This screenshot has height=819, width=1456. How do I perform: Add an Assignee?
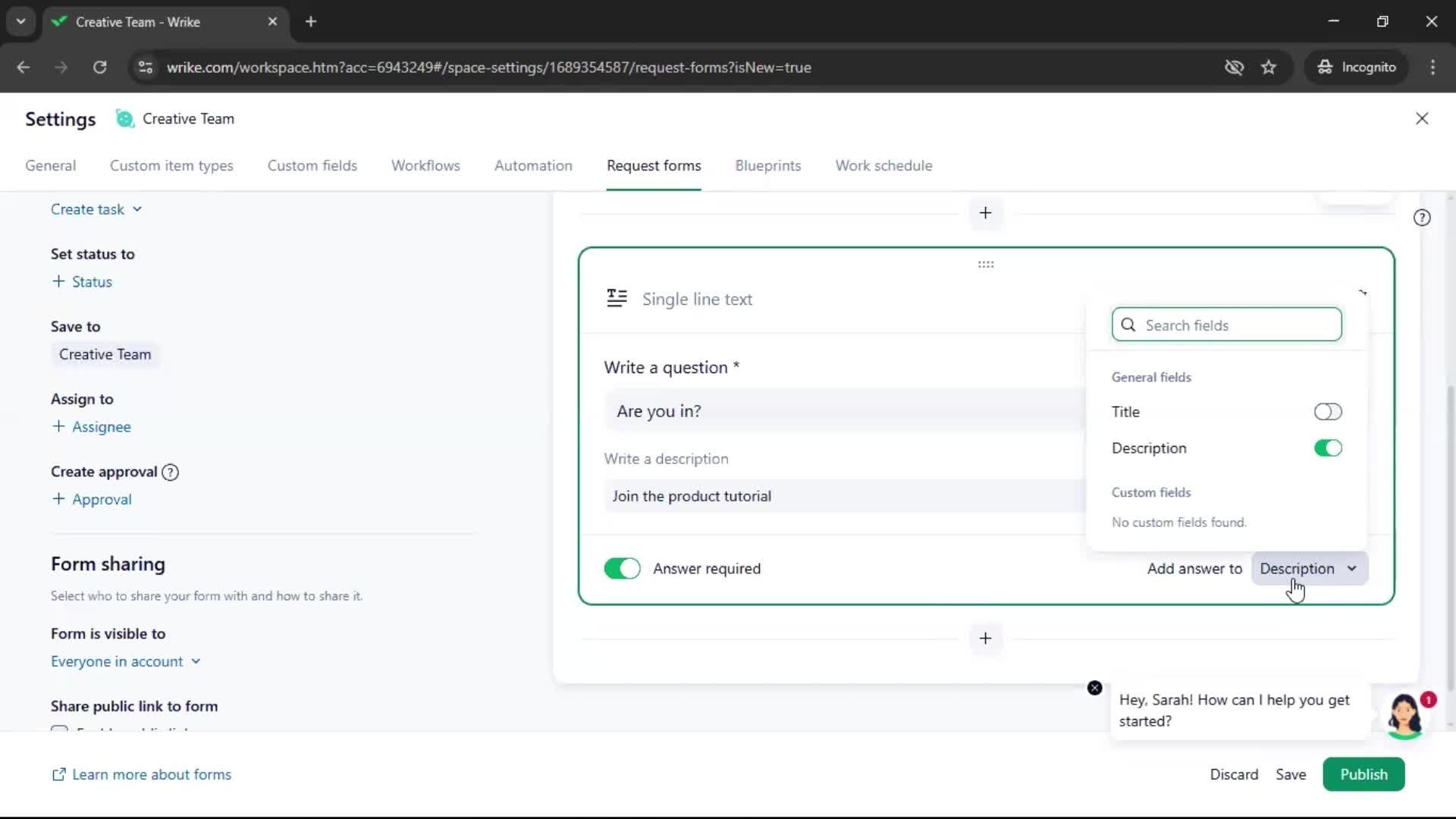tap(91, 426)
